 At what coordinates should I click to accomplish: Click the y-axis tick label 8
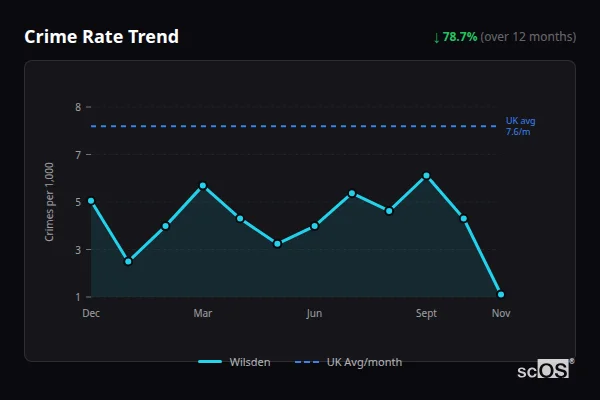click(78, 107)
